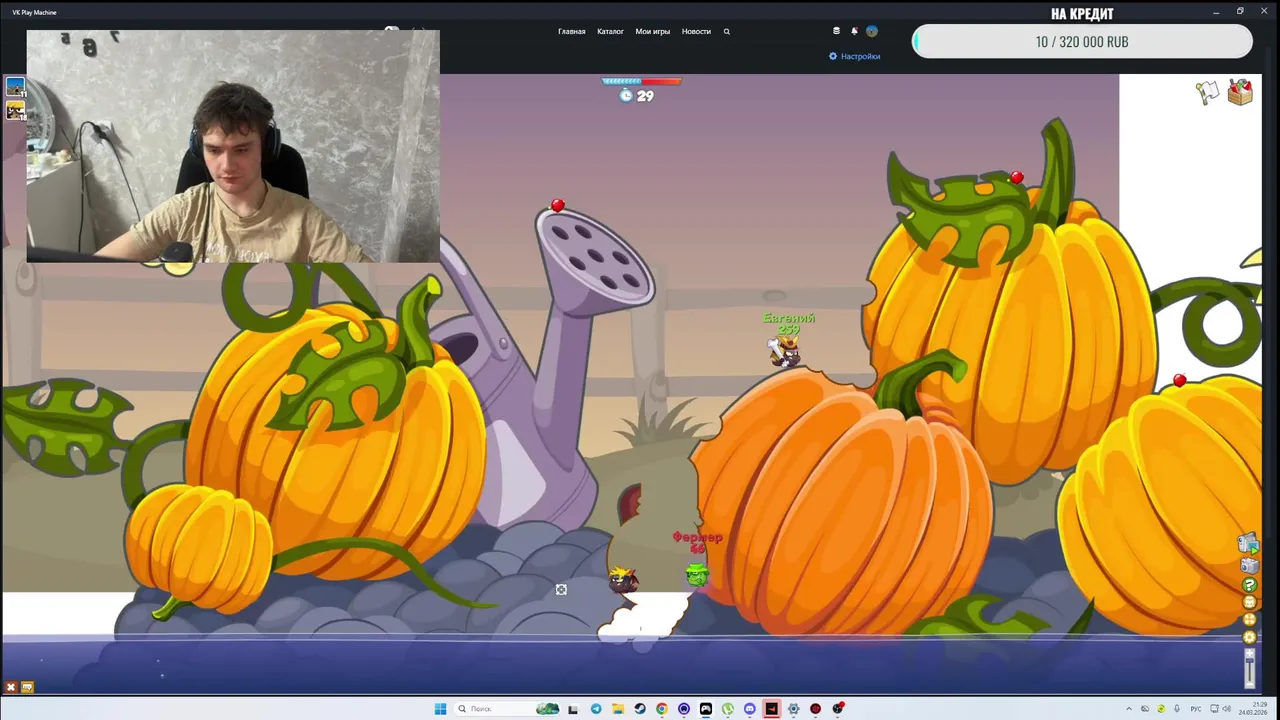This screenshot has width=1280, height=720.
Task: Open the Новости menu item
Action: coord(696,31)
